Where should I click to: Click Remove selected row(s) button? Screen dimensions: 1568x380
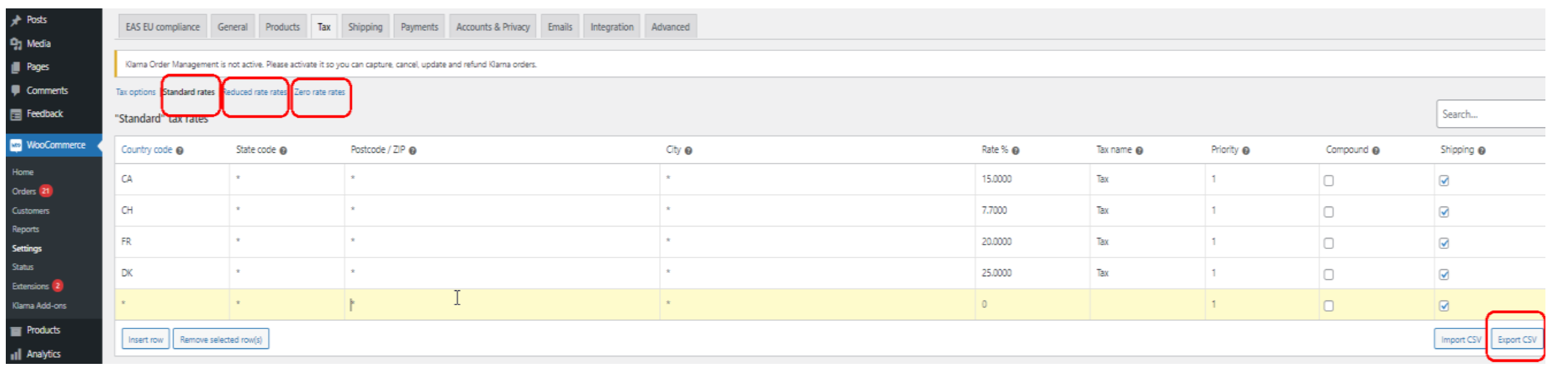tap(221, 339)
